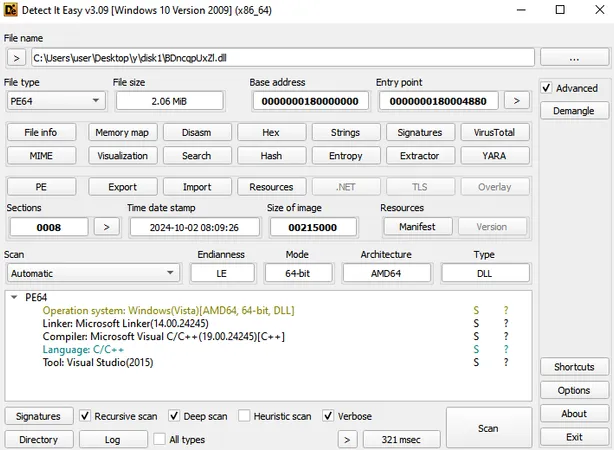Open the Manifest resource
The image size is (614, 450).
click(x=418, y=226)
